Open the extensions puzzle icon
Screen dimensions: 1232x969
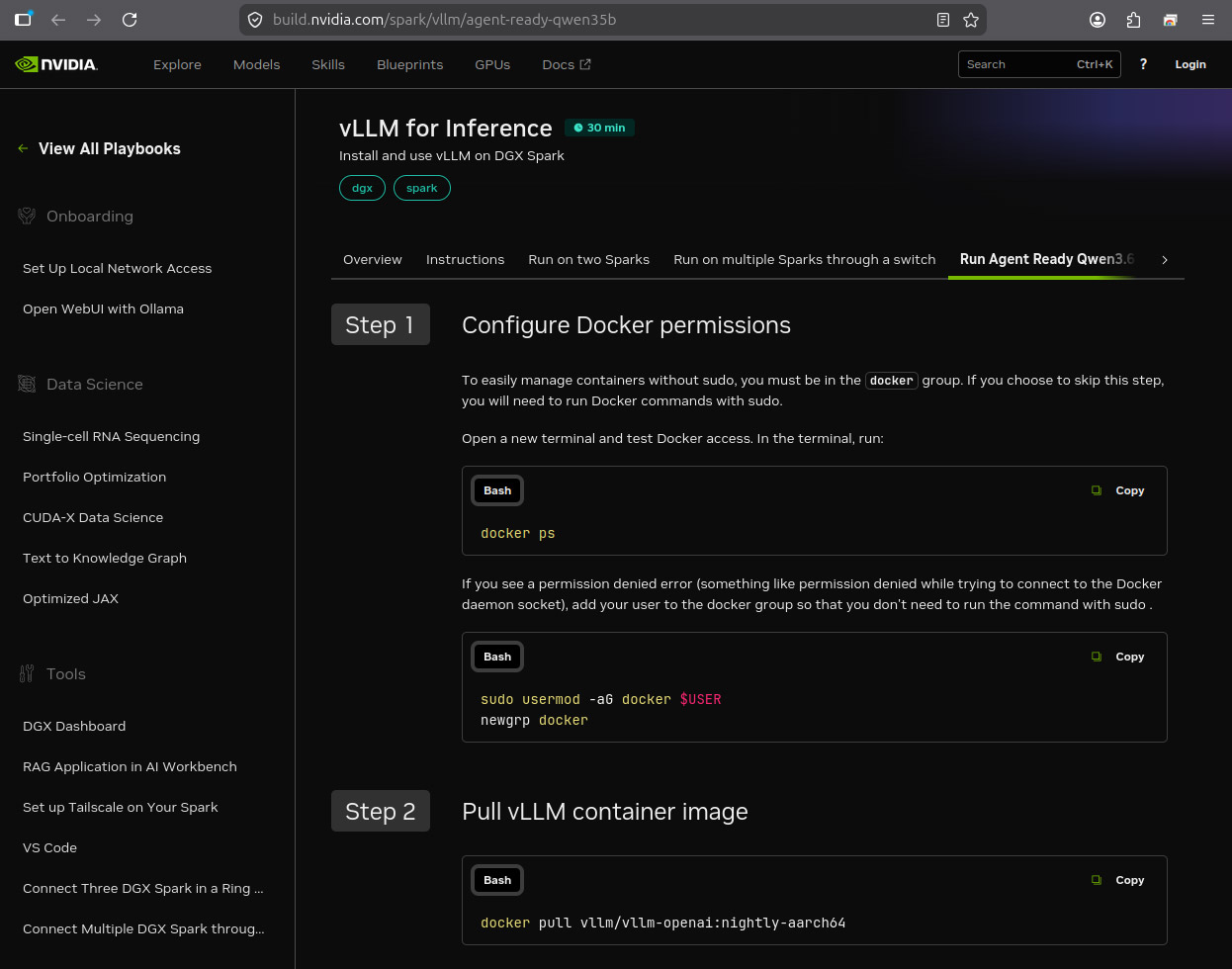click(x=1133, y=20)
